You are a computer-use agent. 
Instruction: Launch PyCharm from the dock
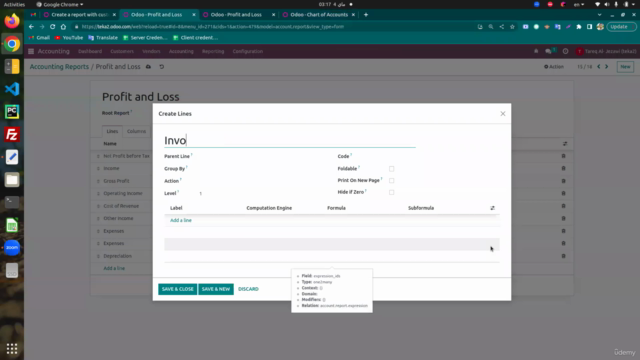(12, 111)
